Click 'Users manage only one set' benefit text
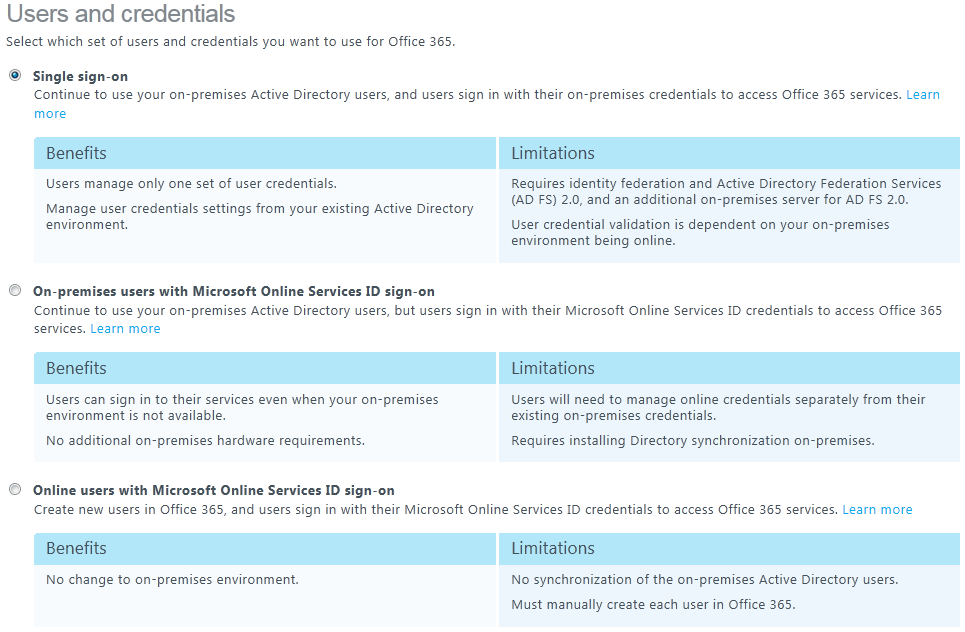This screenshot has width=965, height=632. point(191,184)
